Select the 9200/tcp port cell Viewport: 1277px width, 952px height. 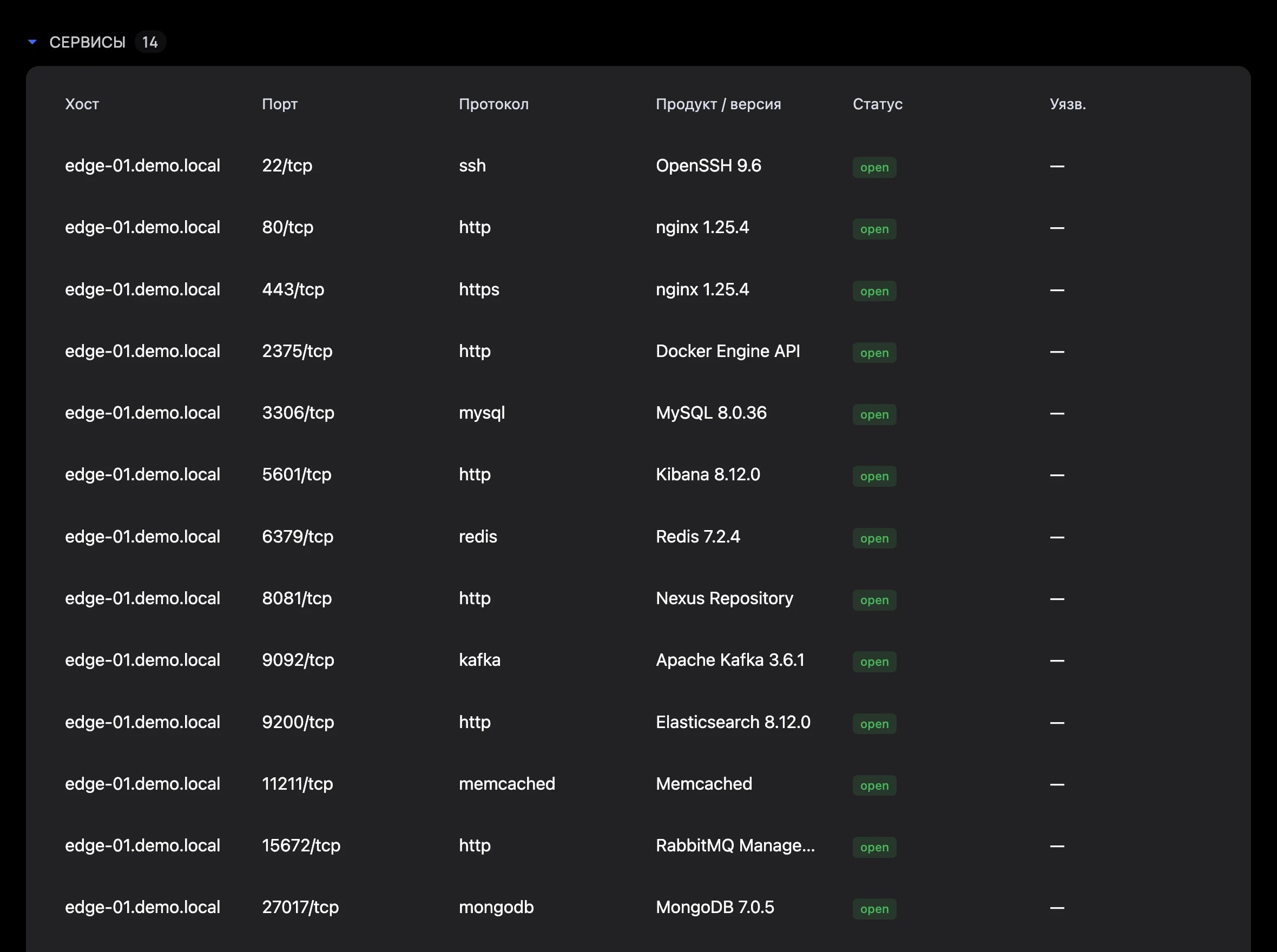298,722
